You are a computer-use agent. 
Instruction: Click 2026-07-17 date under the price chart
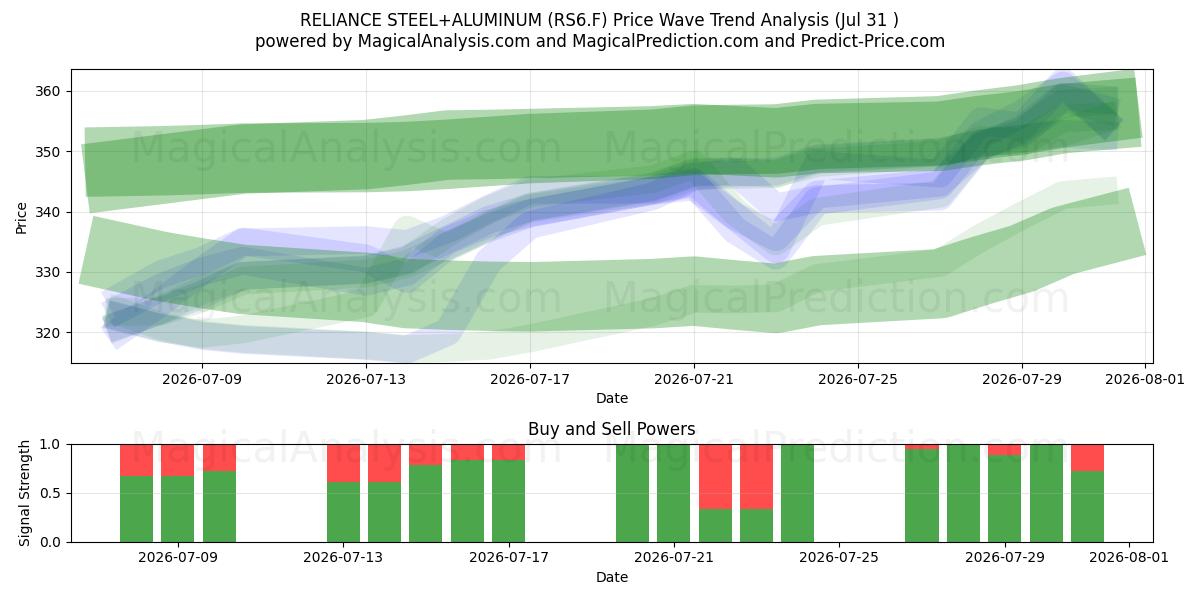click(x=530, y=378)
